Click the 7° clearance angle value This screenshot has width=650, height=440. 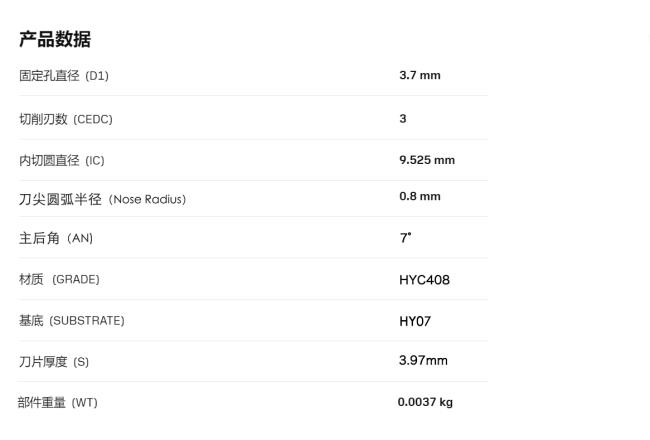405,238
